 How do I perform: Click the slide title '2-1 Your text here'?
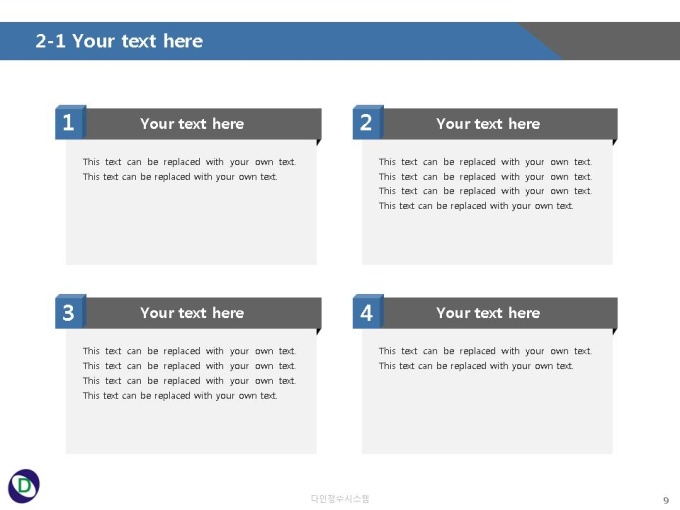(x=119, y=41)
